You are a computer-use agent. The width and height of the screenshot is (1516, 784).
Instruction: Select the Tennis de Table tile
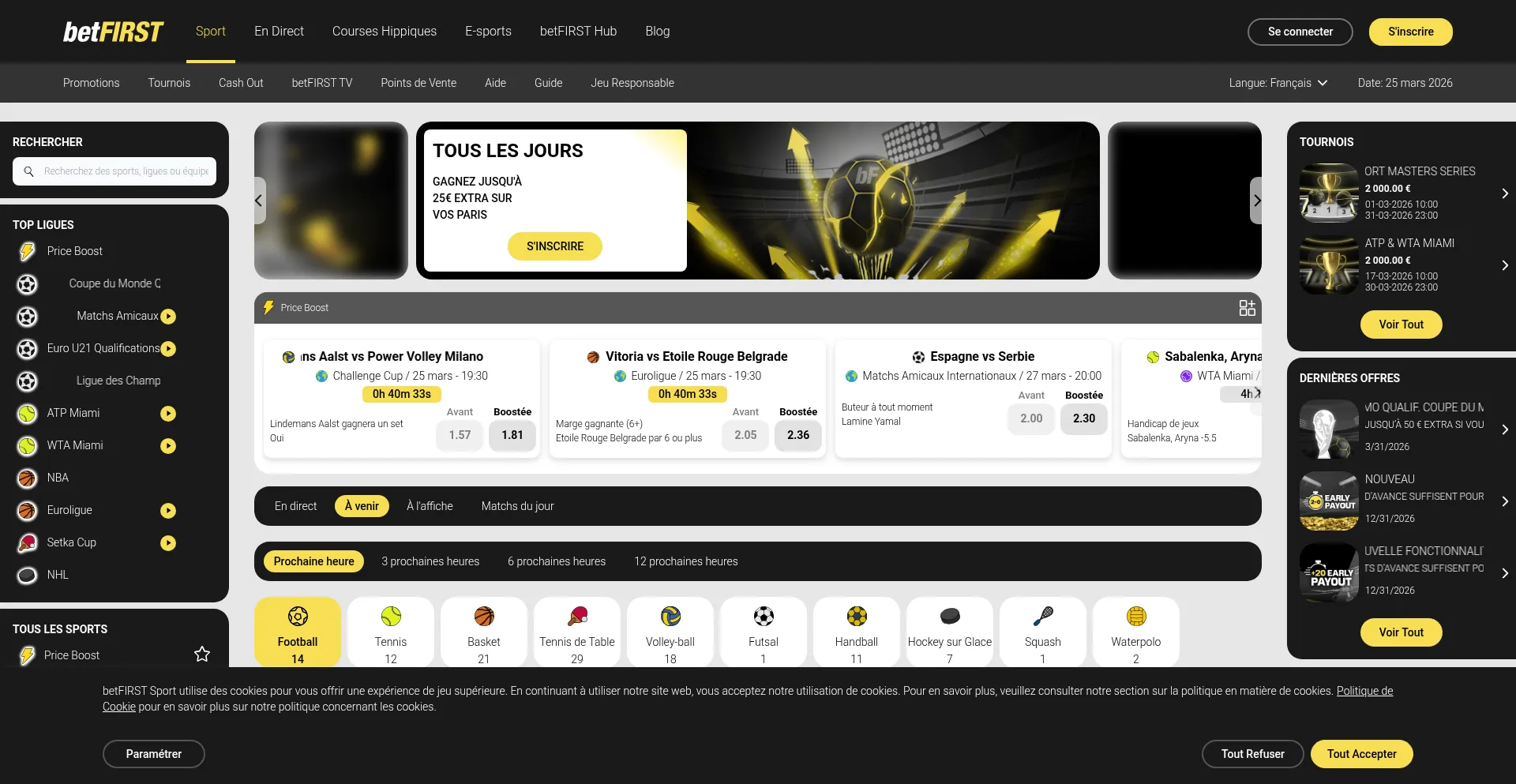[x=577, y=632]
